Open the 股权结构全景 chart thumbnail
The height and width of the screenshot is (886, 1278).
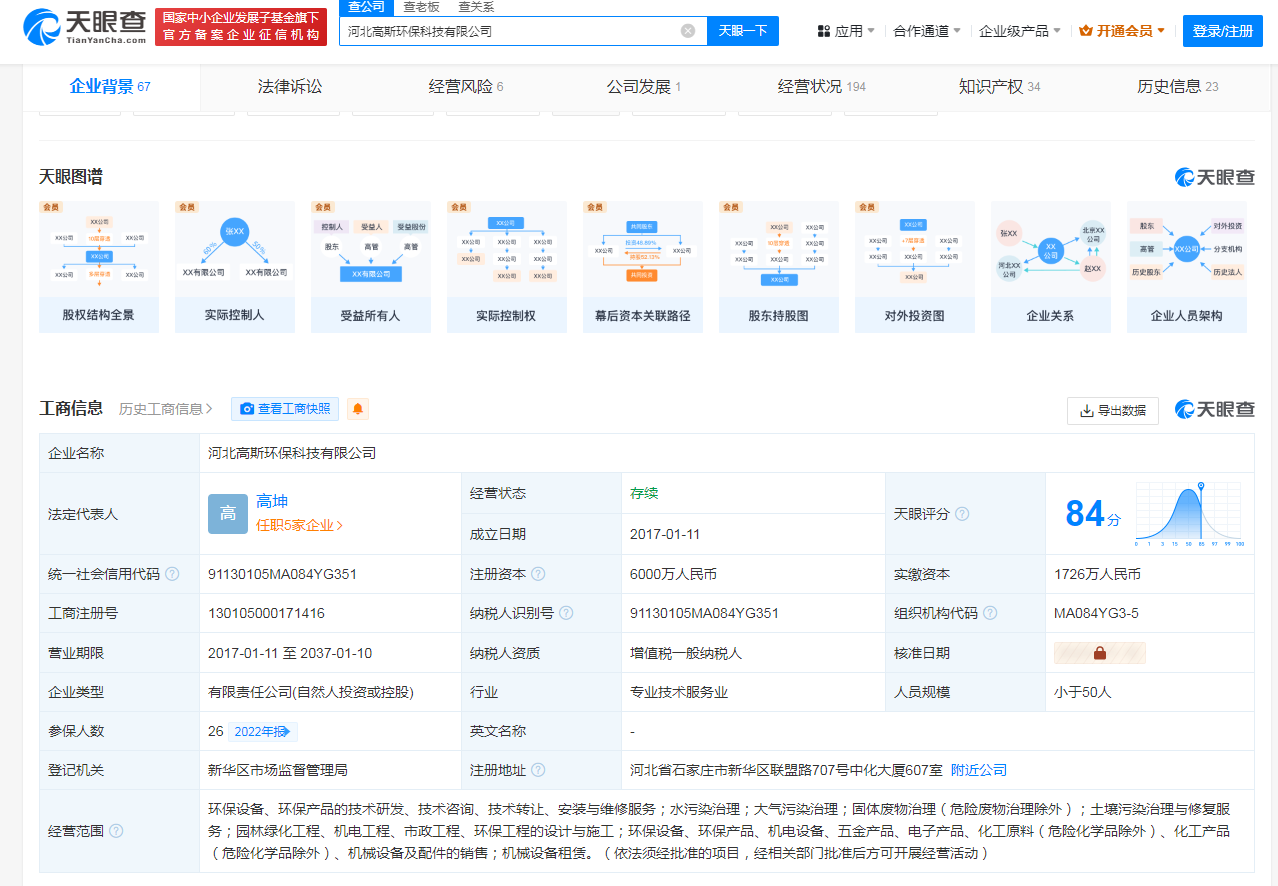pyautogui.click(x=98, y=267)
